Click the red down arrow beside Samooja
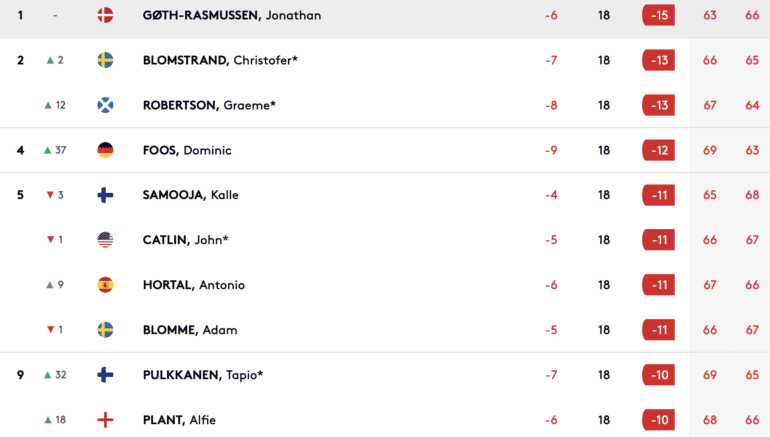The height and width of the screenshot is (437, 770). [50, 195]
